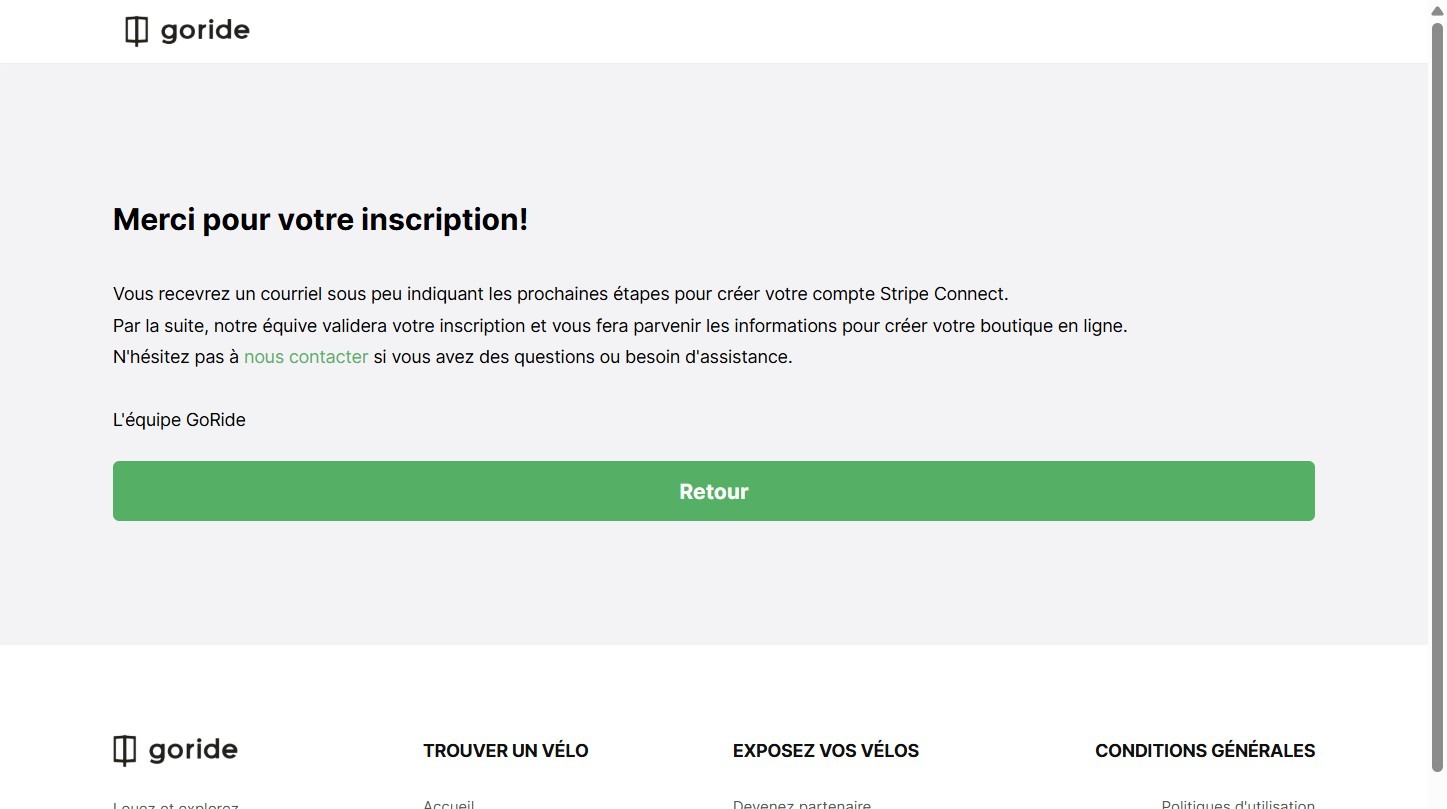Click the goride wordmark in the top header

click(x=205, y=30)
